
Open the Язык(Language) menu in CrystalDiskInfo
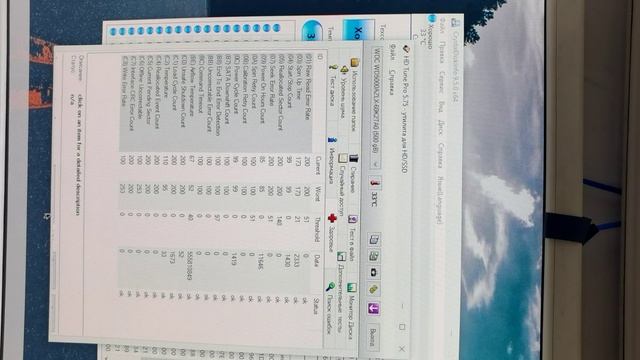click(440, 200)
